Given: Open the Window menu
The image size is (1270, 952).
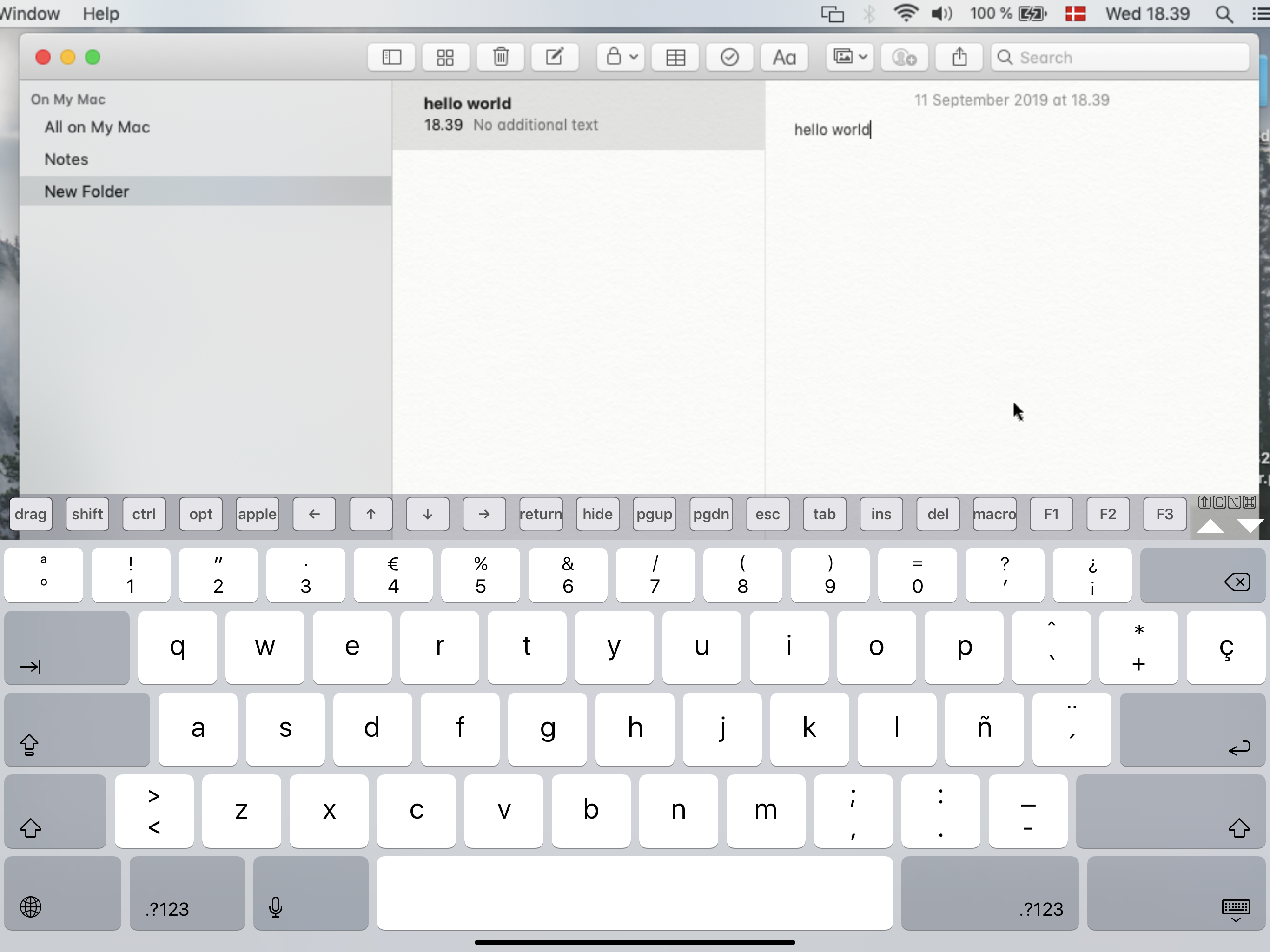Looking at the screenshot, I should coord(30,13).
